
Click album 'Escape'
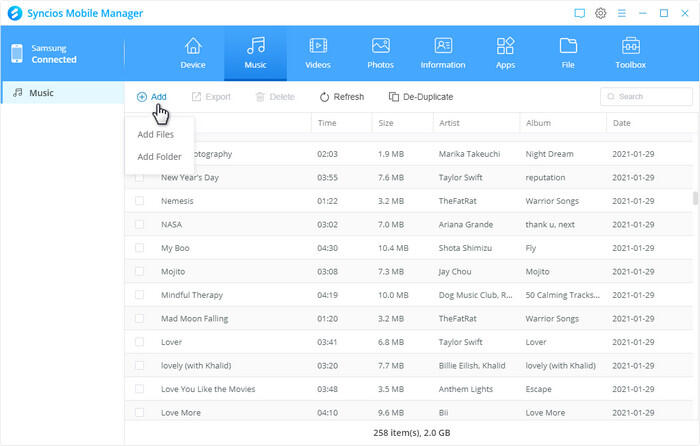pos(538,389)
